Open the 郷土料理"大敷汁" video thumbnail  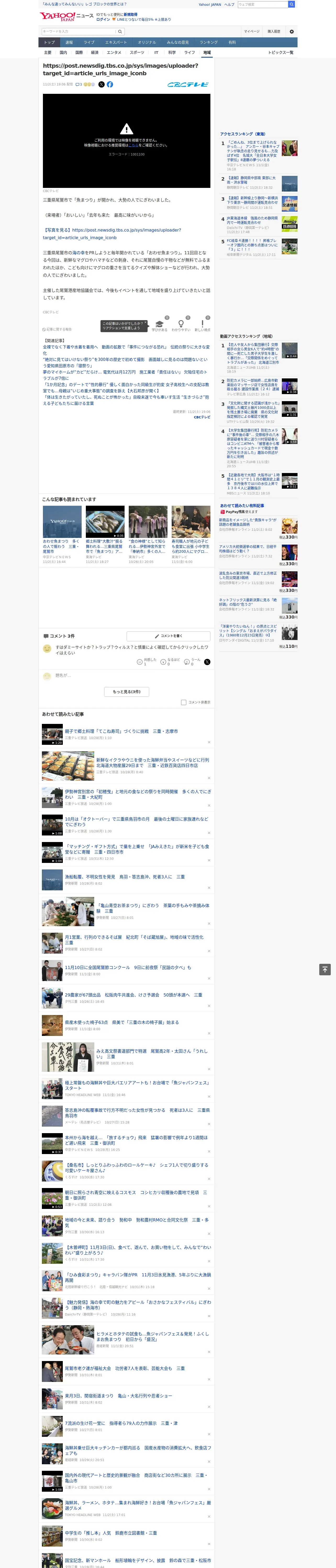click(x=105, y=522)
